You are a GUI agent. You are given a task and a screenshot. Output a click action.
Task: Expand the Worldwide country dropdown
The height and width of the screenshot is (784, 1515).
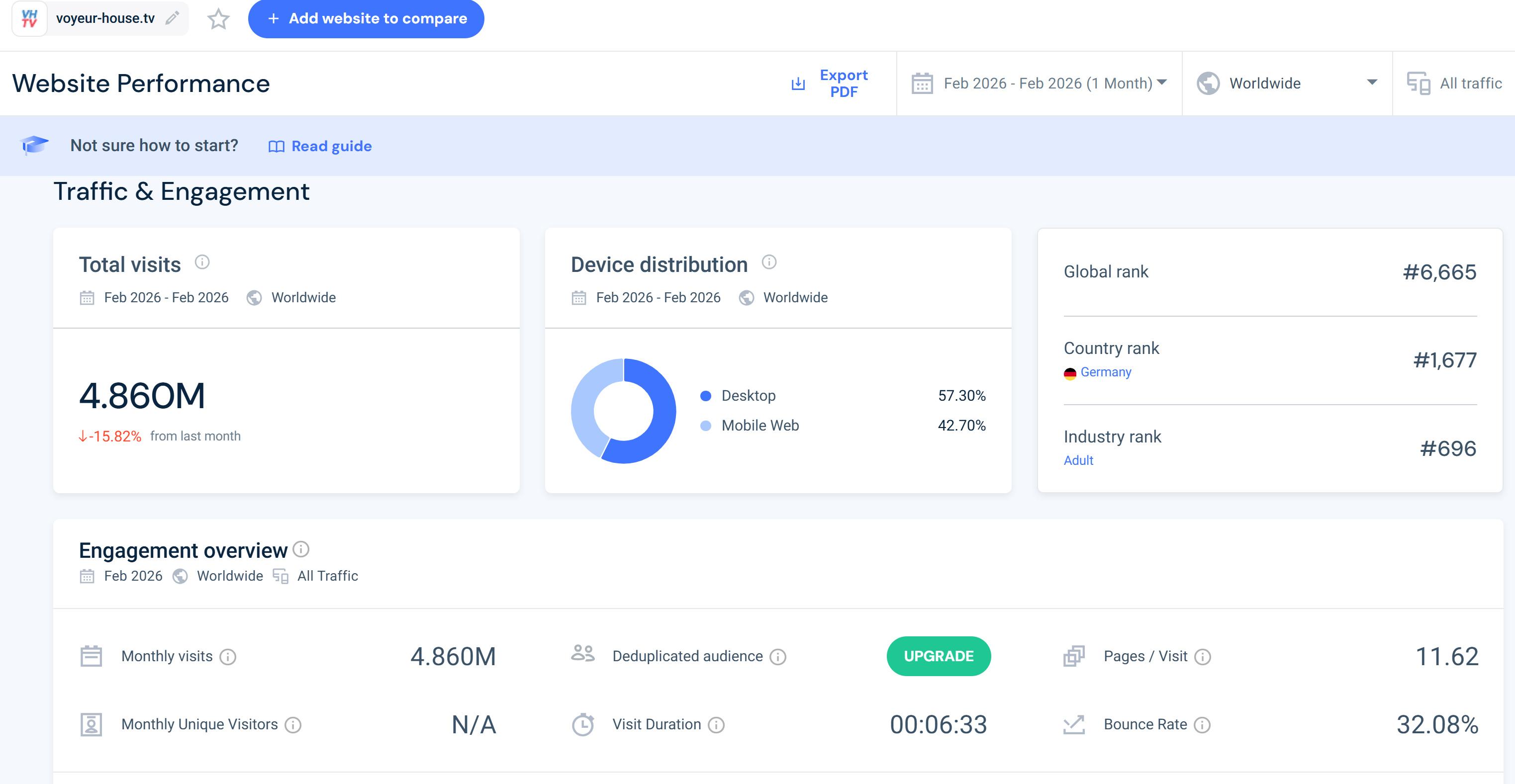pyautogui.click(x=1286, y=84)
